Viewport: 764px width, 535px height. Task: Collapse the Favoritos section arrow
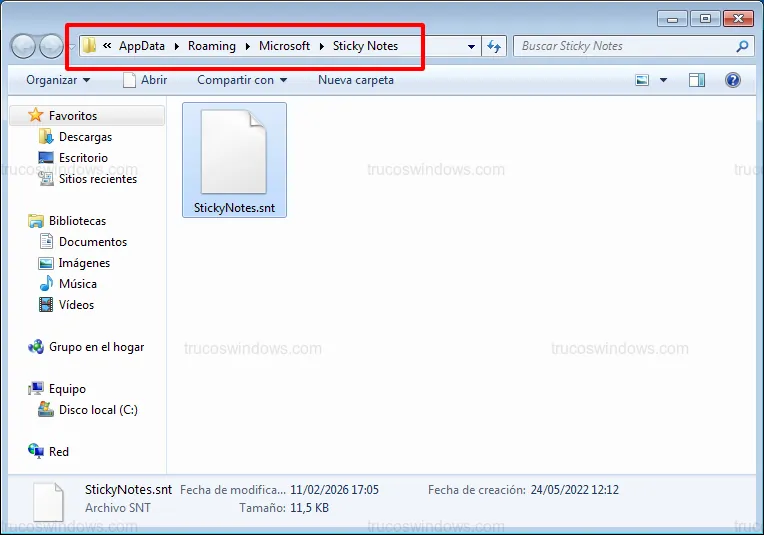pos(17,116)
